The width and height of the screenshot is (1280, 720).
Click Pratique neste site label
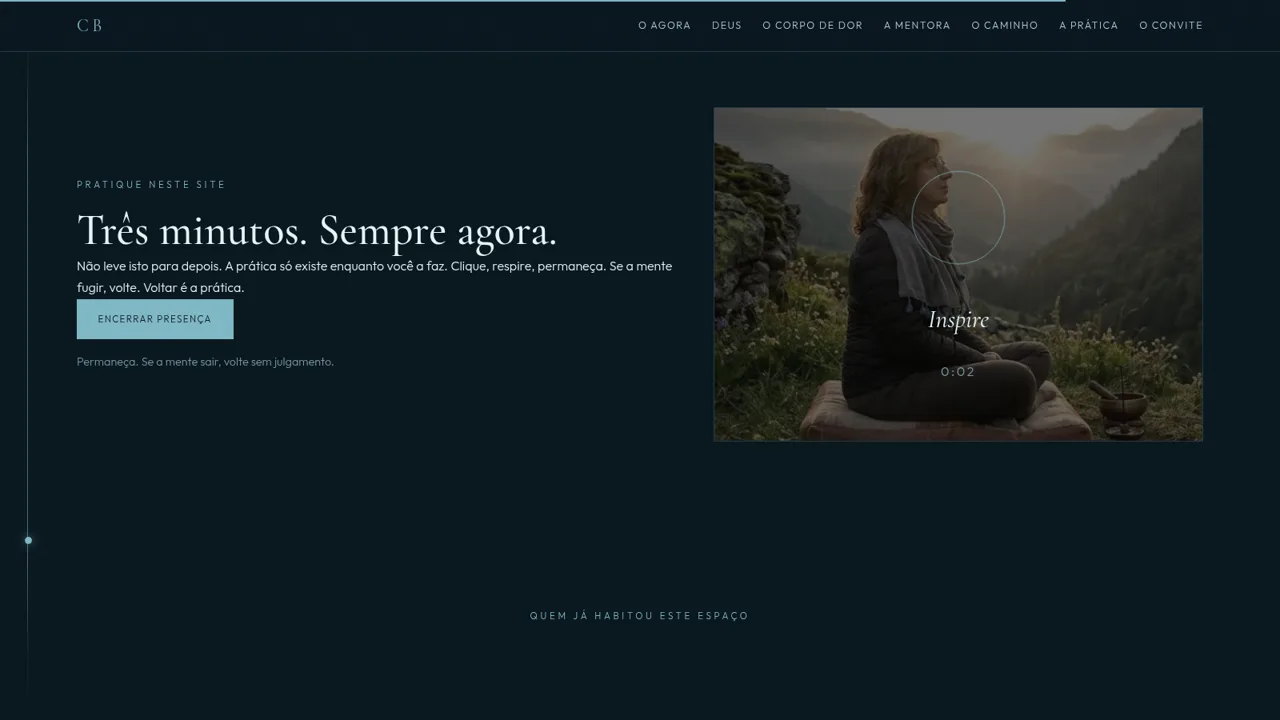[151, 184]
